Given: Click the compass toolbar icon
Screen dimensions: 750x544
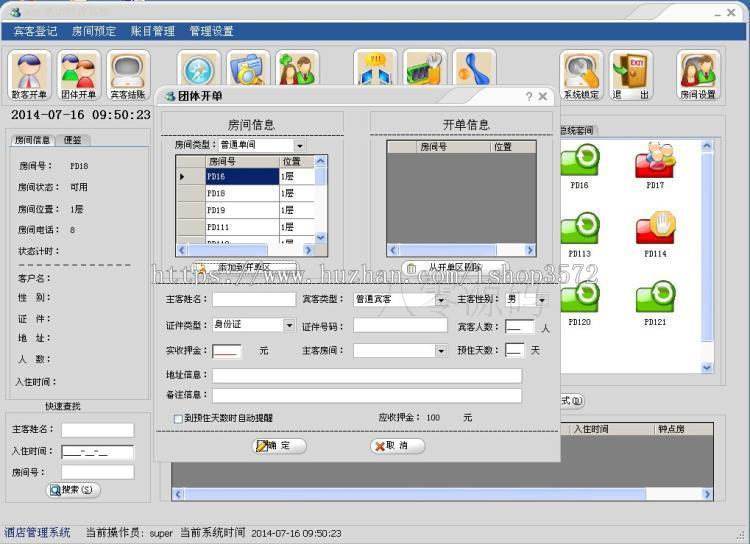Looking at the screenshot, I should click(x=199, y=68).
